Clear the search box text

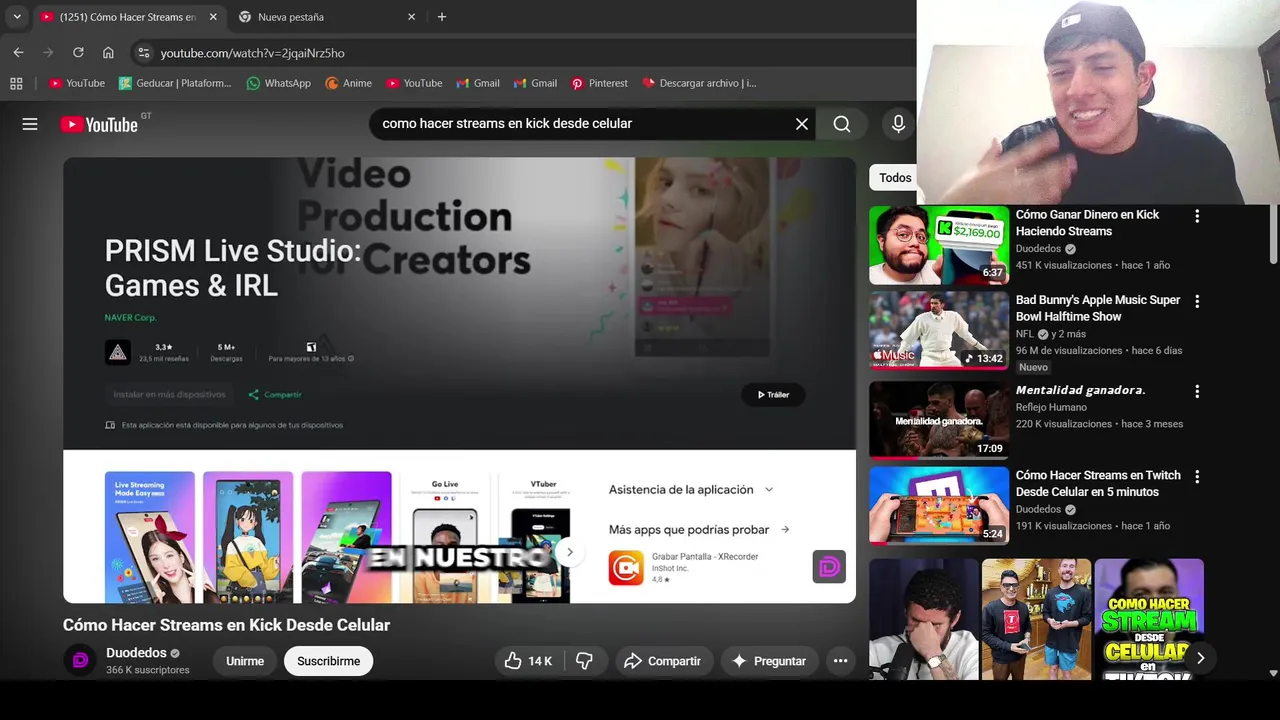pos(801,124)
